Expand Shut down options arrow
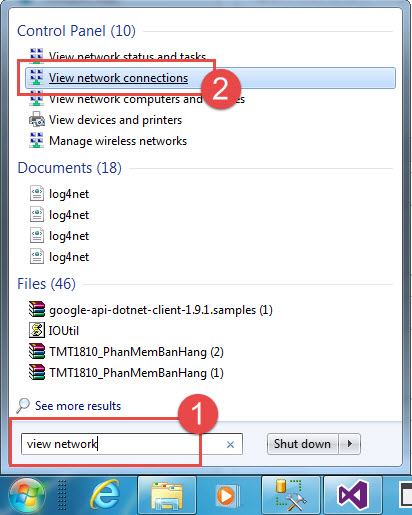Image resolution: width=412 pixels, height=515 pixels. click(350, 444)
